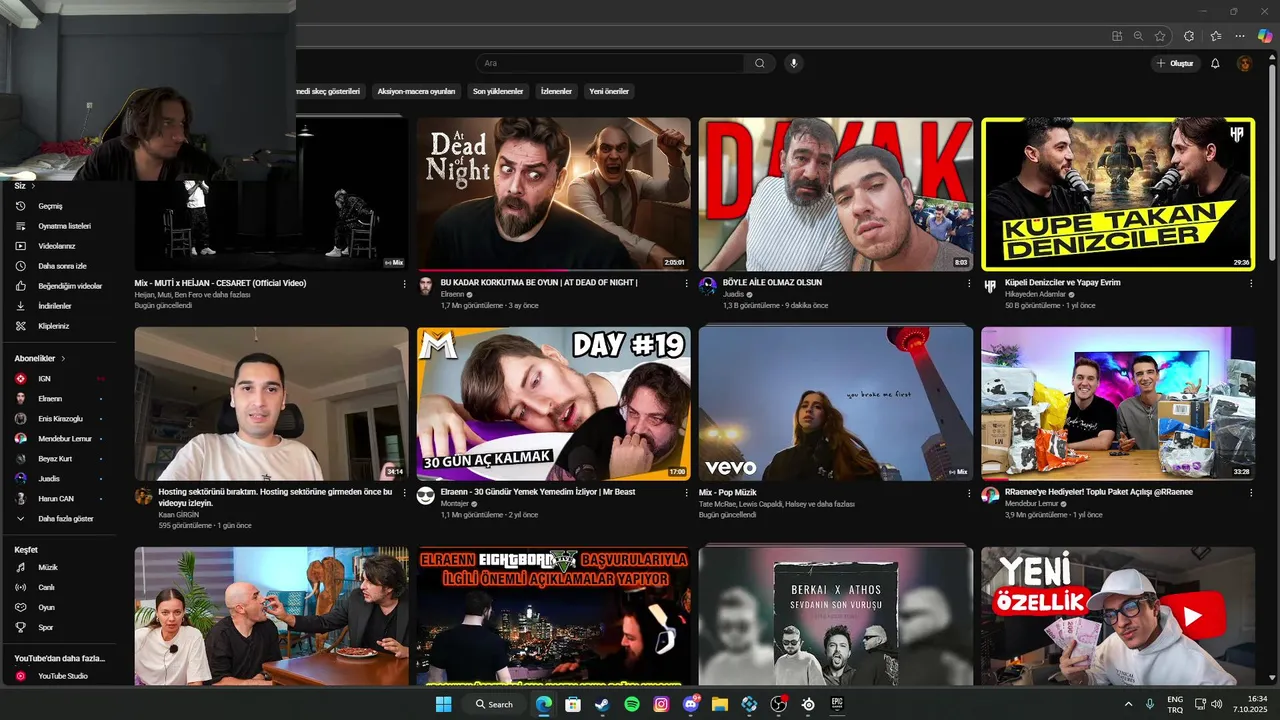Open options menu for Küpeli Denizciler video

coord(1251,284)
